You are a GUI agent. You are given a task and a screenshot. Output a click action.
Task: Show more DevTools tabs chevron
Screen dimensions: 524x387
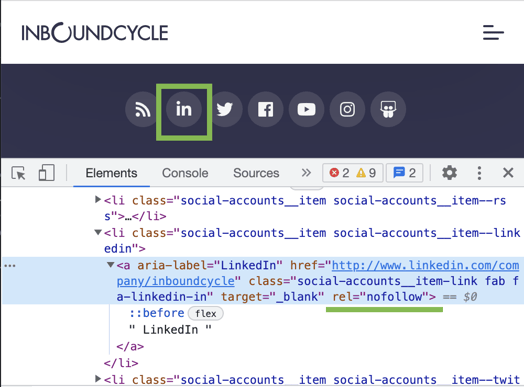306,173
